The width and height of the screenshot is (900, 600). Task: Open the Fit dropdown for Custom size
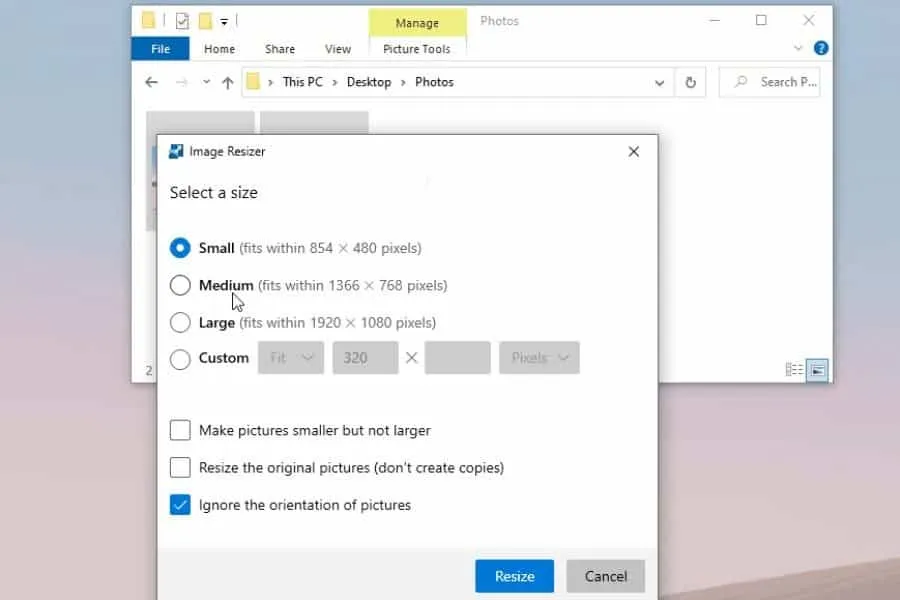pyautogui.click(x=290, y=357)
